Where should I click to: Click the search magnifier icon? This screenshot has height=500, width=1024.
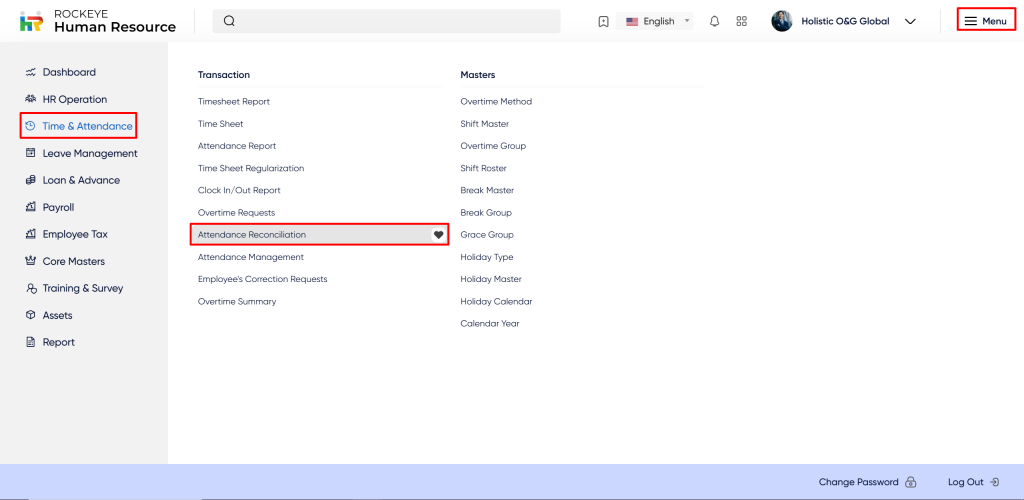click(x=229, y=21)
